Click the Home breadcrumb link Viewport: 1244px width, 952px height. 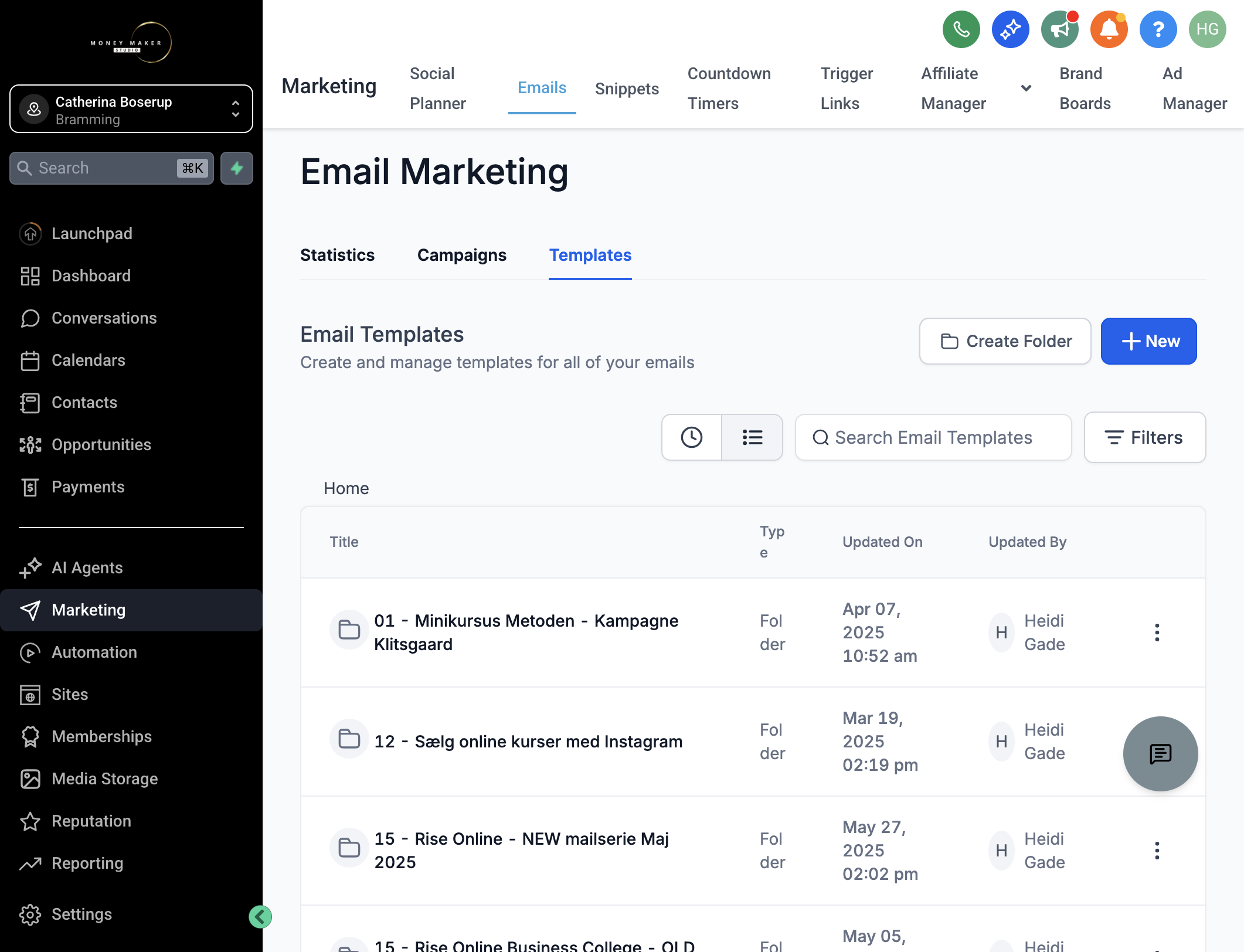[x=346, y=488]
